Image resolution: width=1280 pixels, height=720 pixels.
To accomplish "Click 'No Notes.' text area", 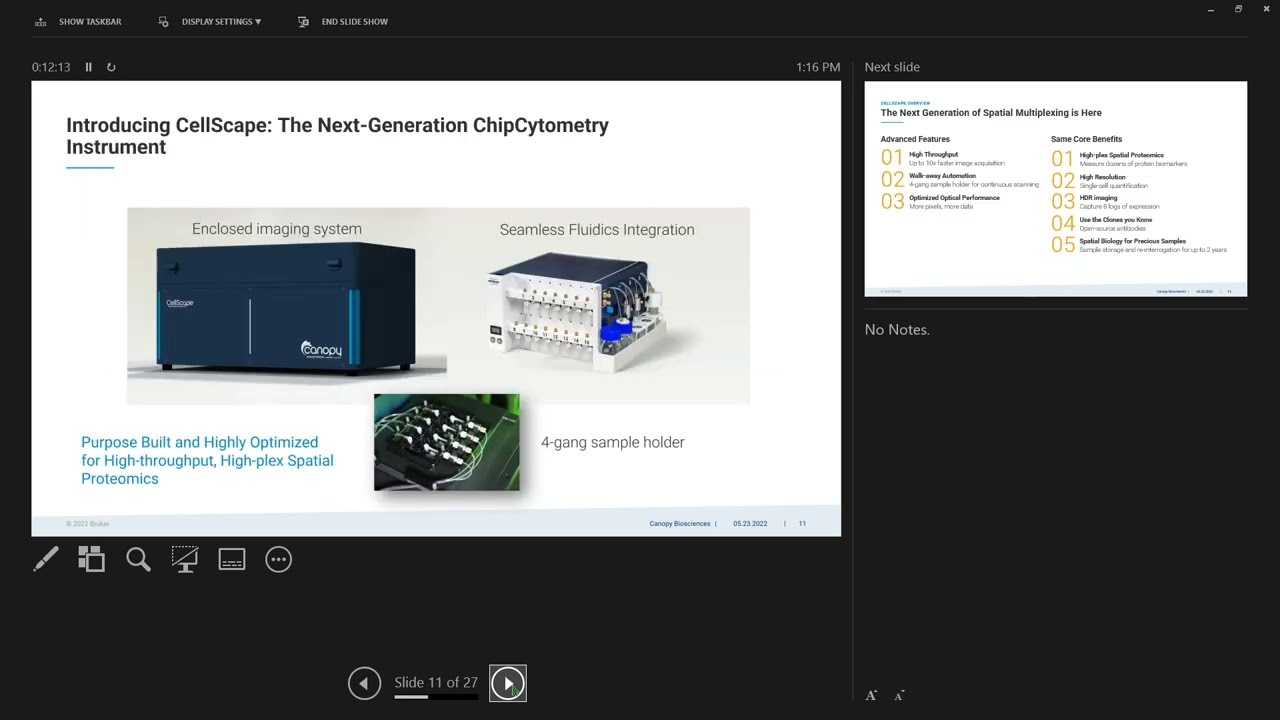I will click(897, 329).
